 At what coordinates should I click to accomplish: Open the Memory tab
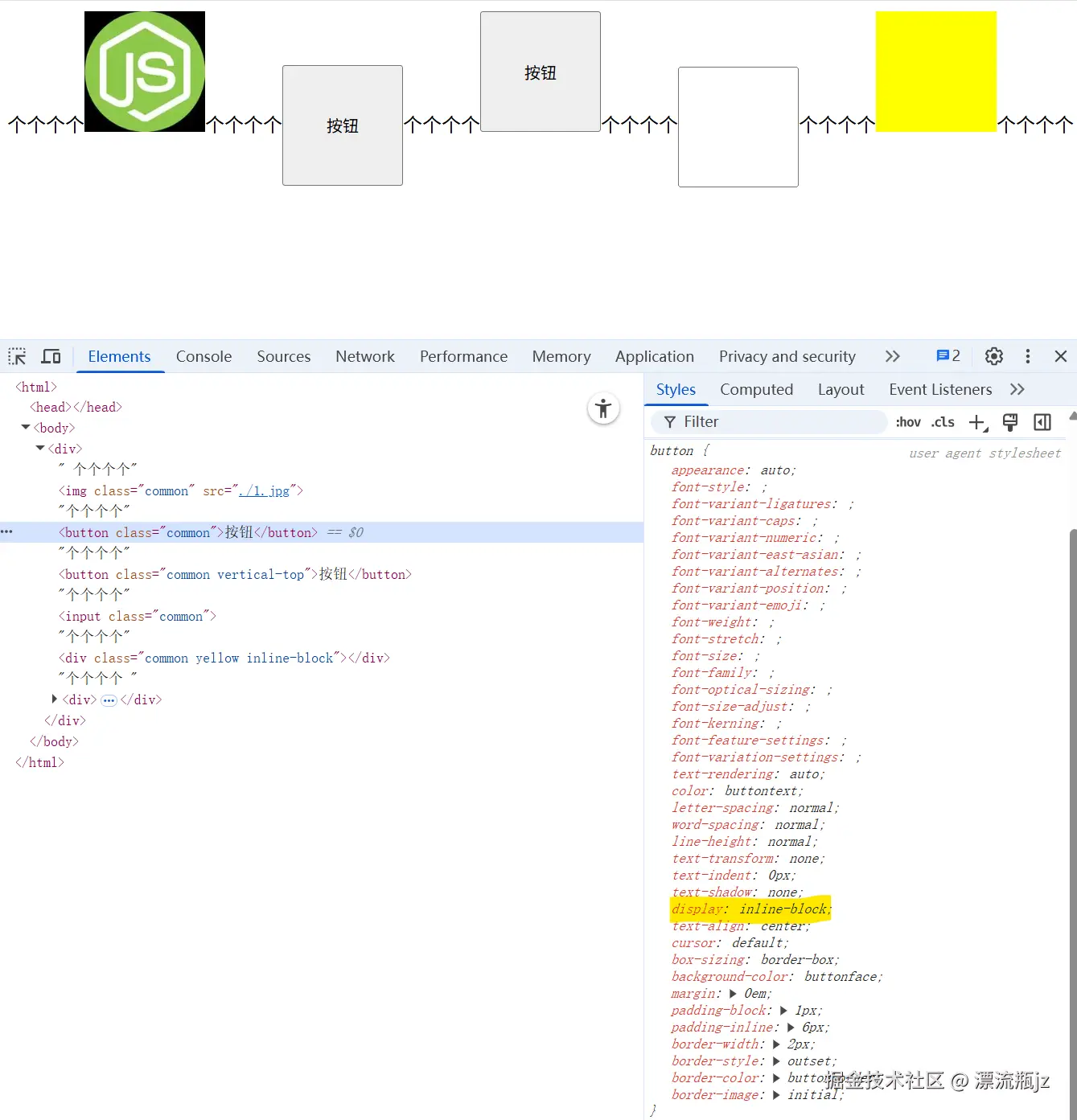click(x=561, y=356)
